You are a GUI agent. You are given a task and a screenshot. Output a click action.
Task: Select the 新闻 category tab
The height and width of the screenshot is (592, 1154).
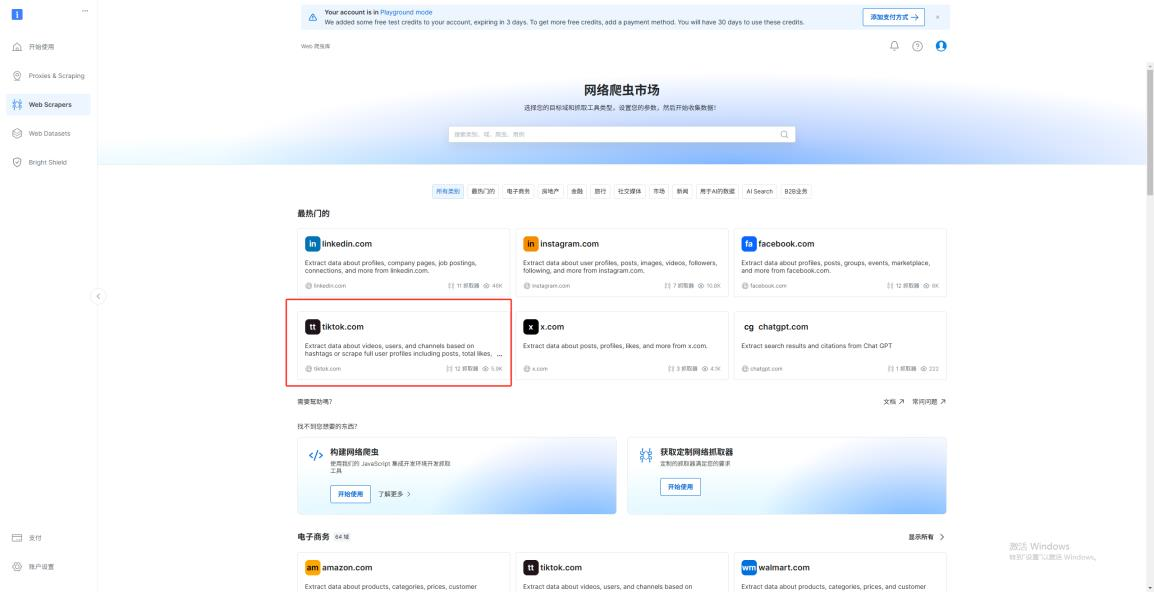click(x=682, y=191)
